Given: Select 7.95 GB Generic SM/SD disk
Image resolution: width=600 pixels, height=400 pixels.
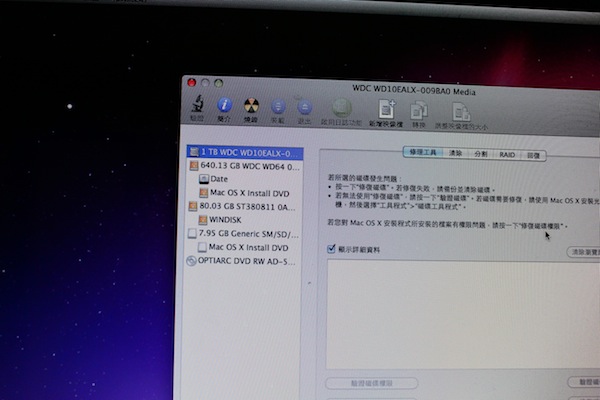Looking at the screenshot, I should pyautogui.click(x=243, y=233).
